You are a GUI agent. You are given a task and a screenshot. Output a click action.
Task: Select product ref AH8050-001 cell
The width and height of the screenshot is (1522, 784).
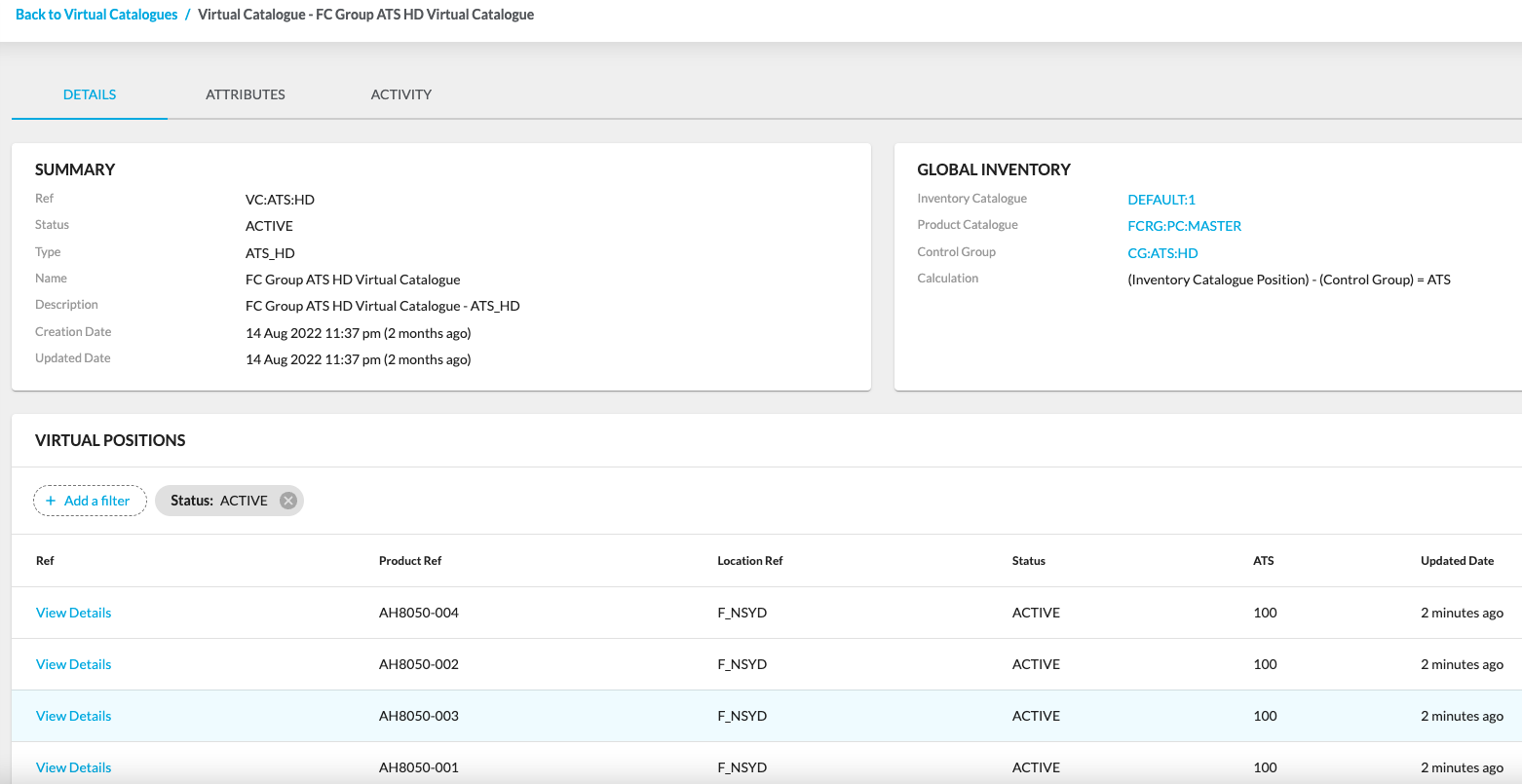[419, 767]
